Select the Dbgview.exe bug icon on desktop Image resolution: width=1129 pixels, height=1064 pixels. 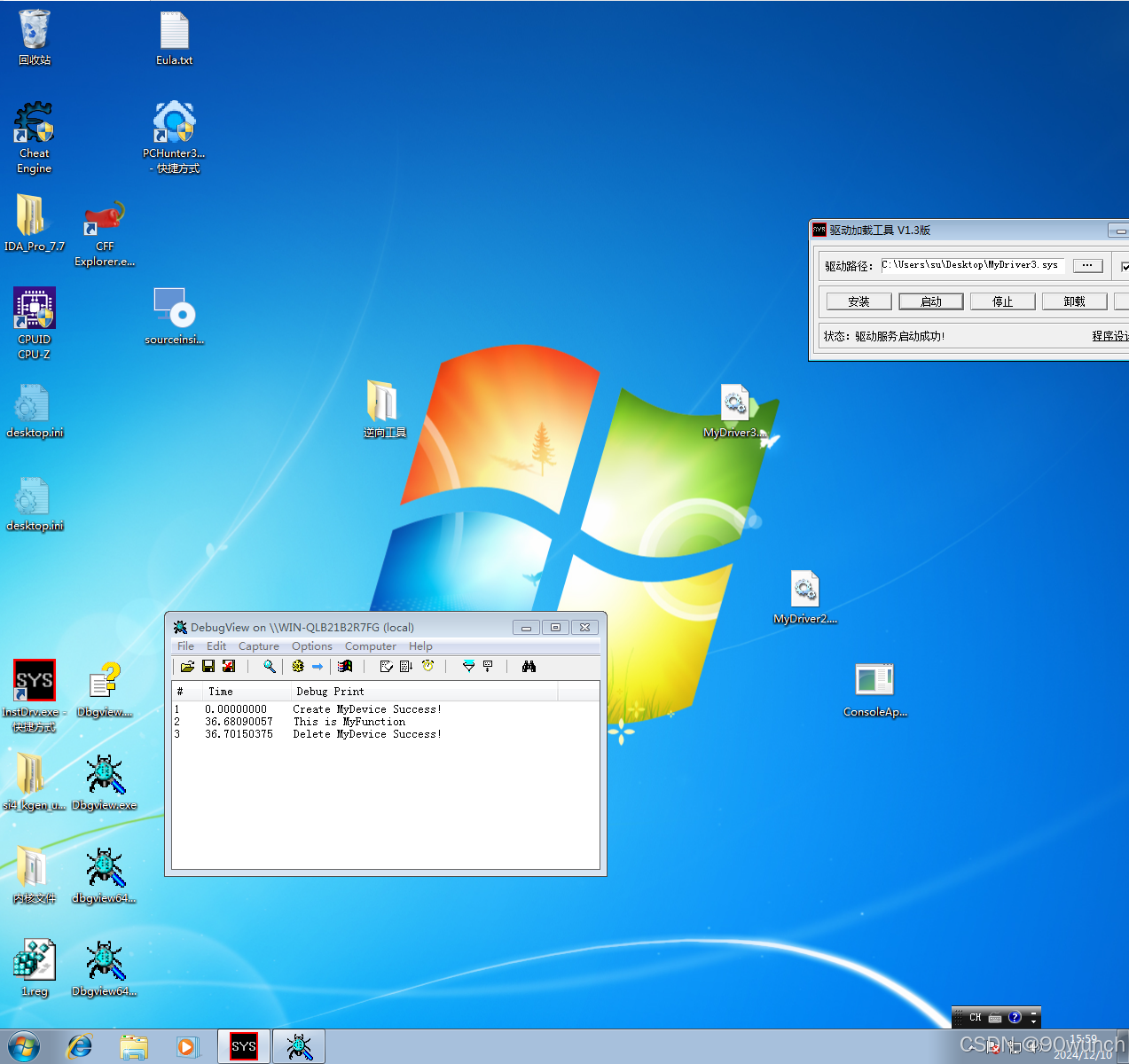coord(105,783)
